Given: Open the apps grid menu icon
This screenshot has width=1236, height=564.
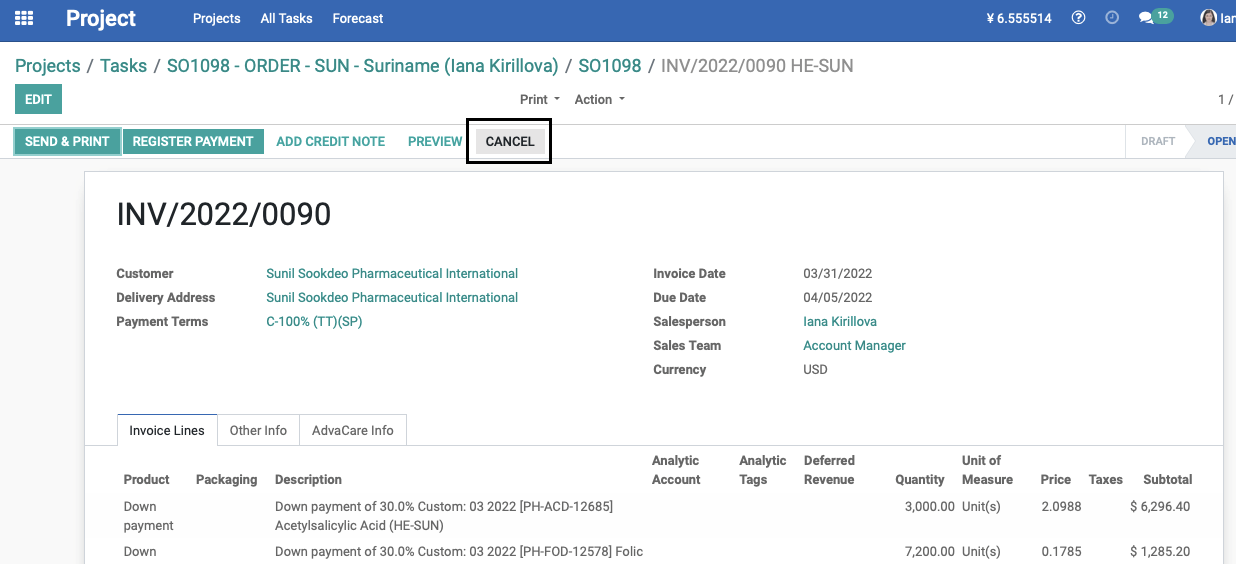Looking at the screenshot, I should (x=24, y=18).
